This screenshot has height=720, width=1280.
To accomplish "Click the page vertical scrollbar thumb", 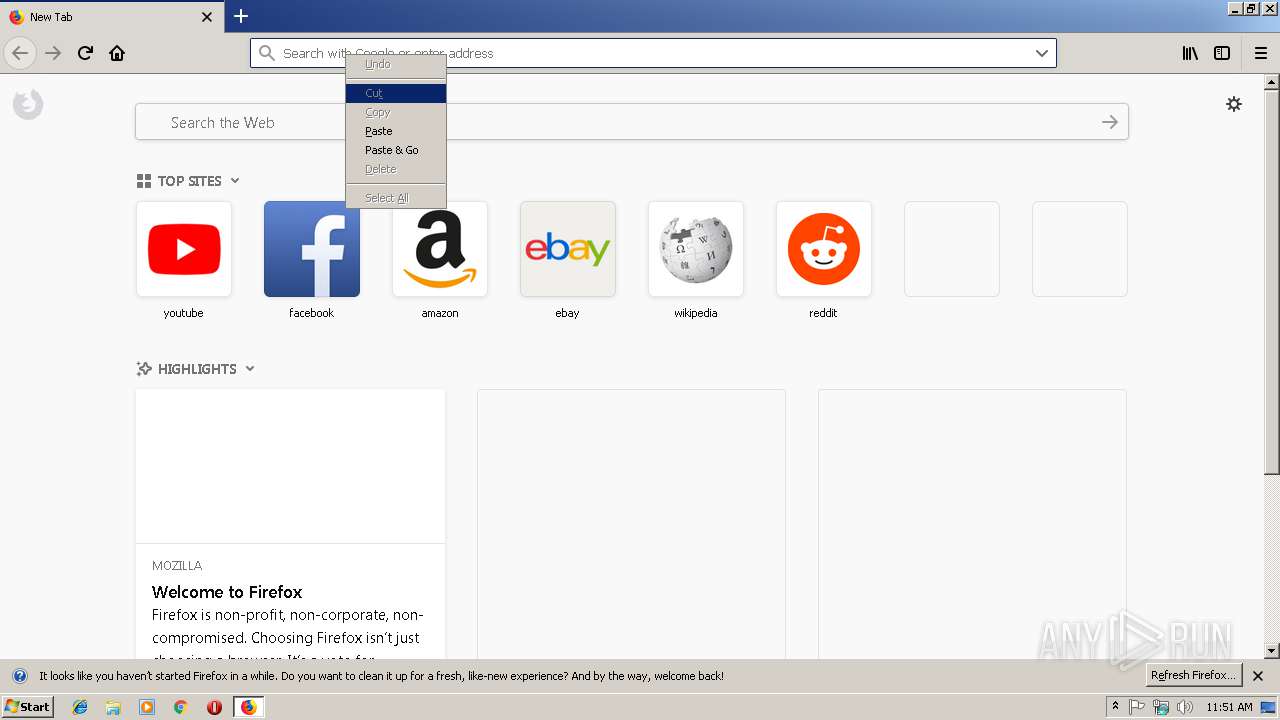I will (1271, 282).
